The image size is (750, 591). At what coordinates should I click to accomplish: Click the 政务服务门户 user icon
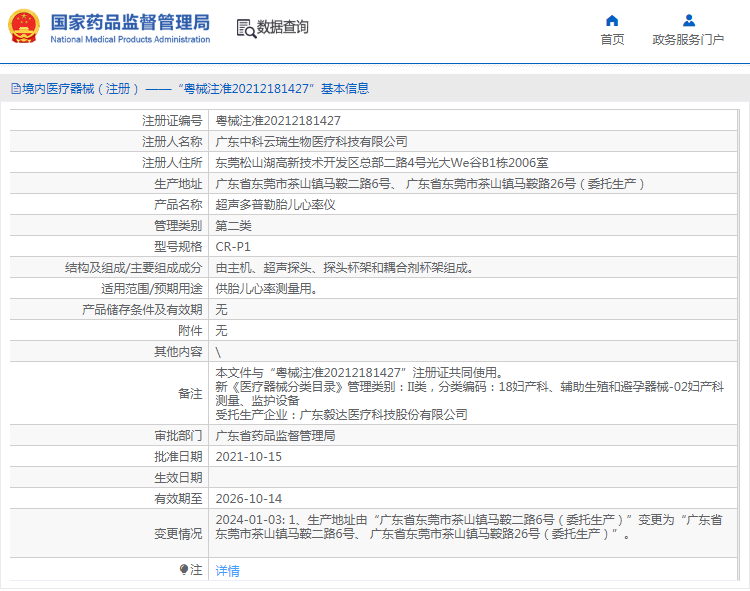point(689,21)
